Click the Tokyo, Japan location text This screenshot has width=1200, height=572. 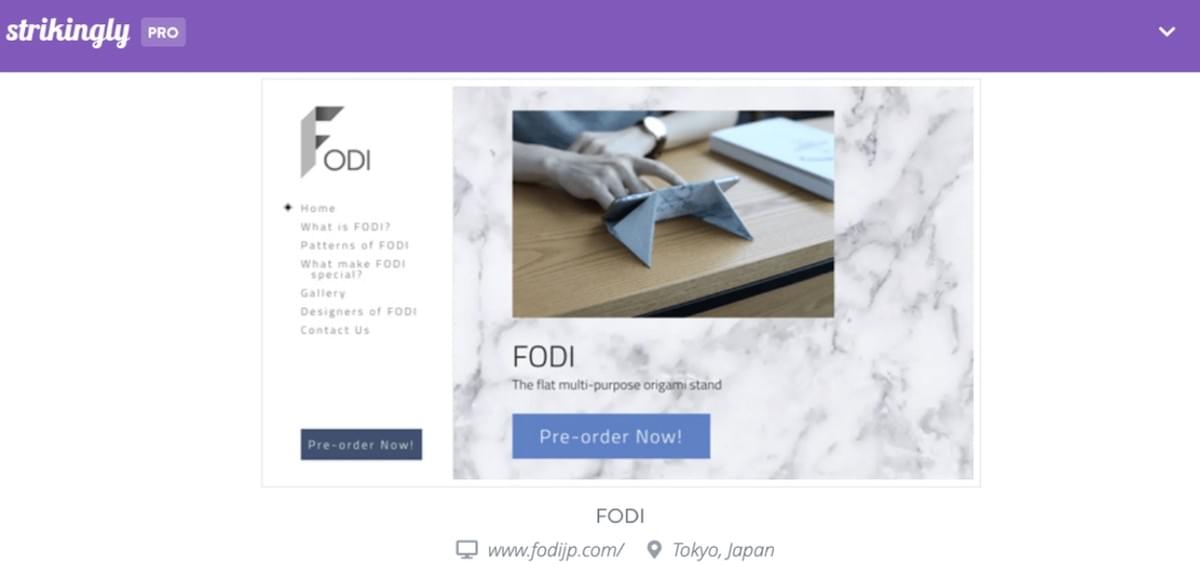click(x=723, y=550)
